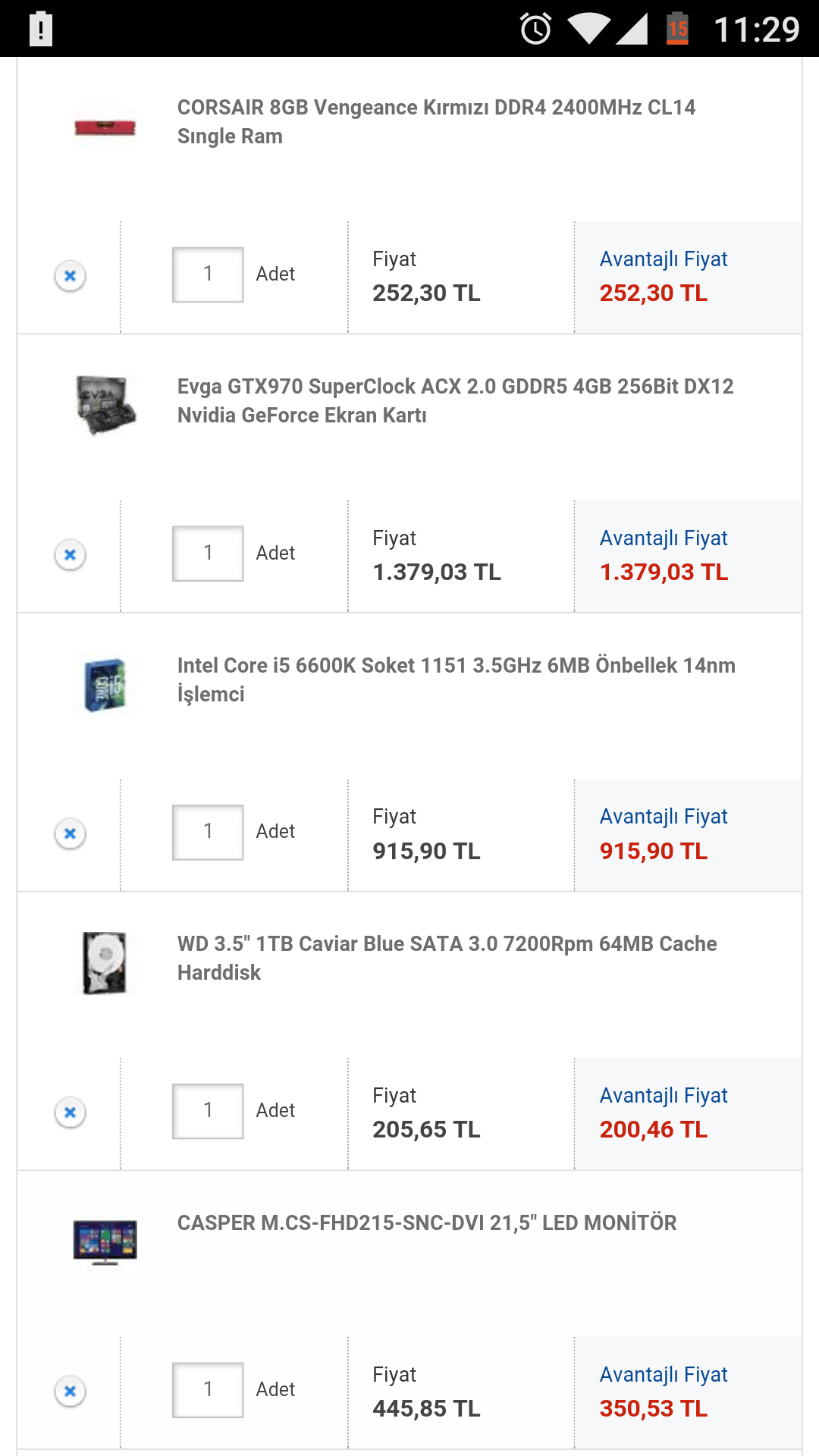Remove the Corsair 8GB Vengeance RAM item

70,276
